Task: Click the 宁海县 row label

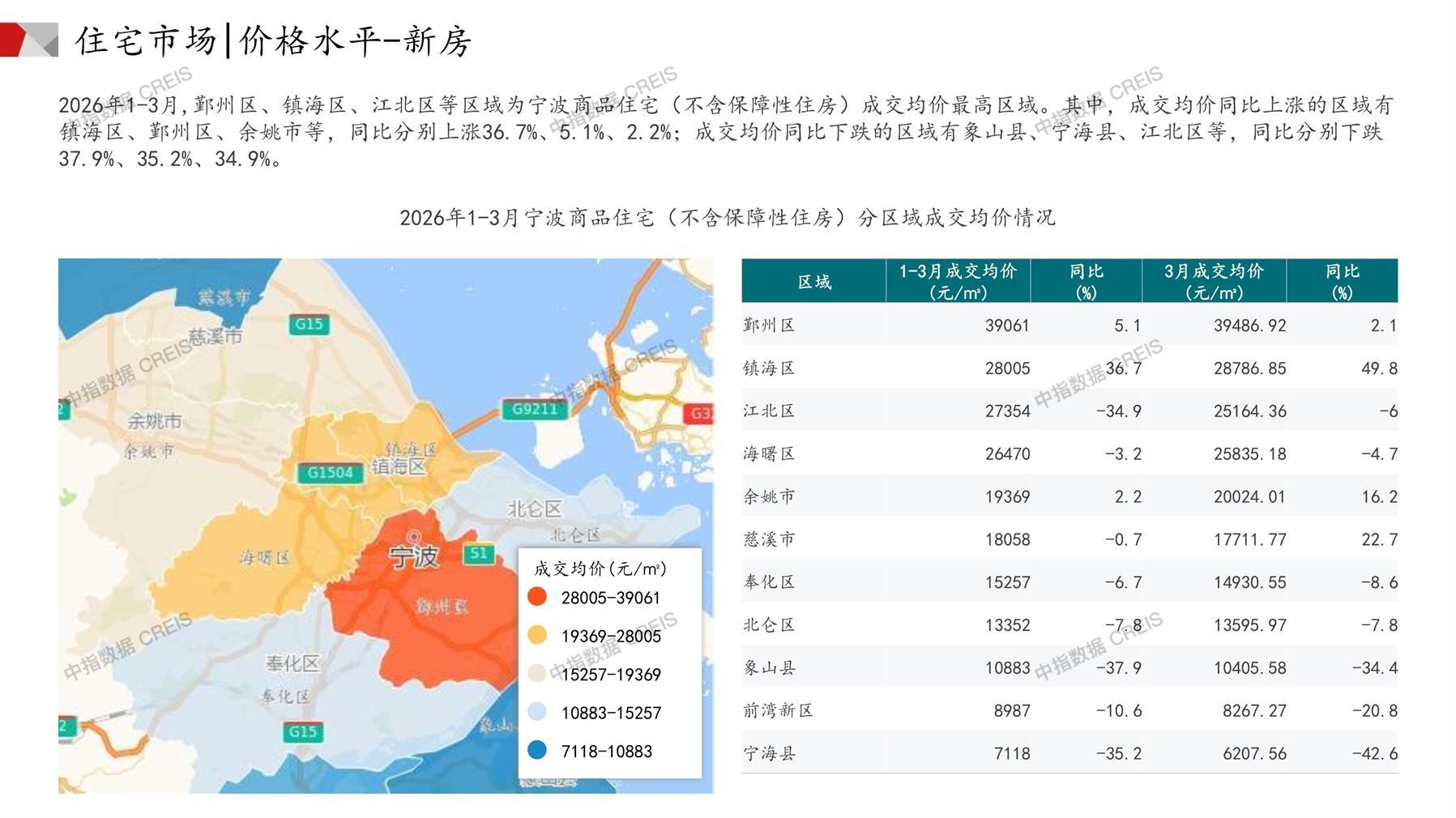Action: 769,753
